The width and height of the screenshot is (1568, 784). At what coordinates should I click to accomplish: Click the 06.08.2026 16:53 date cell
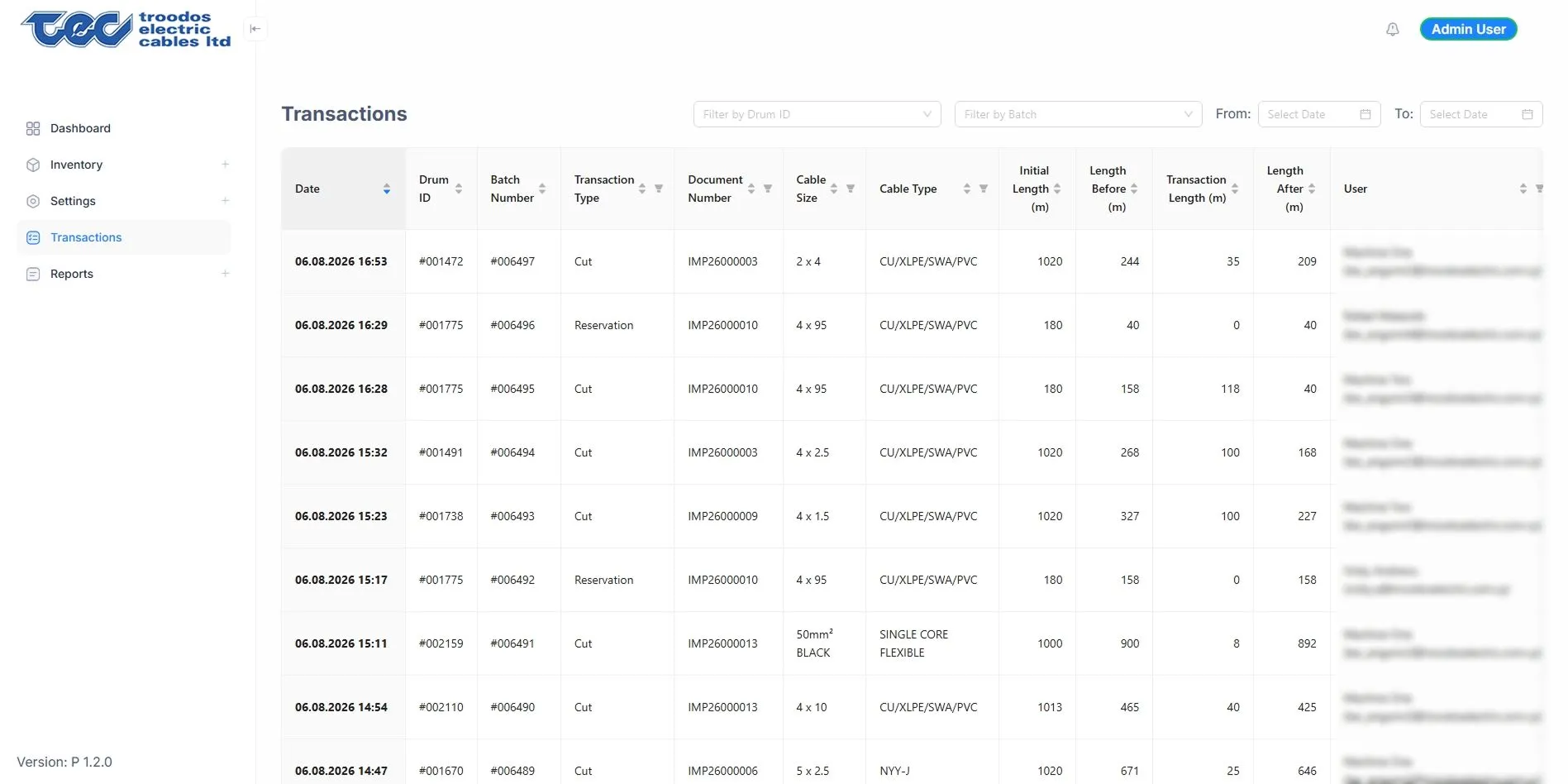pos(341,261)
